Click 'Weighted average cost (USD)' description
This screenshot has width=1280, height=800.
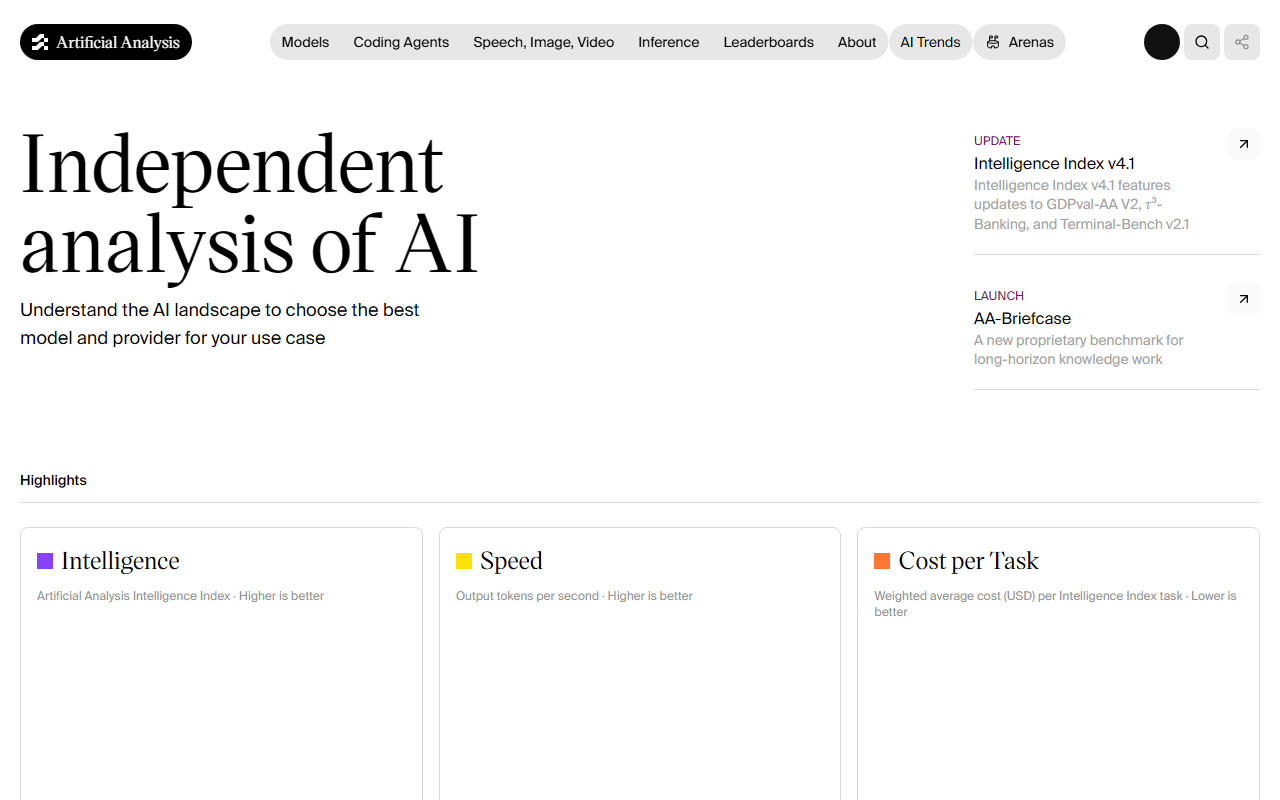click(x=1055, y=604)
